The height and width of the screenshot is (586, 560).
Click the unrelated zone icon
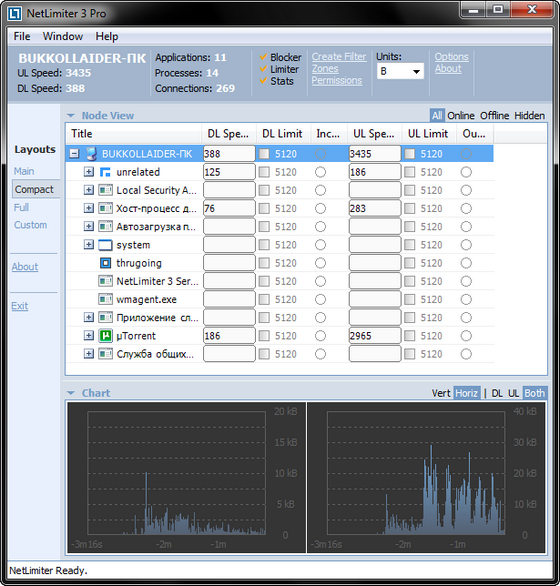pyautogui.click(x=105, y=172)
